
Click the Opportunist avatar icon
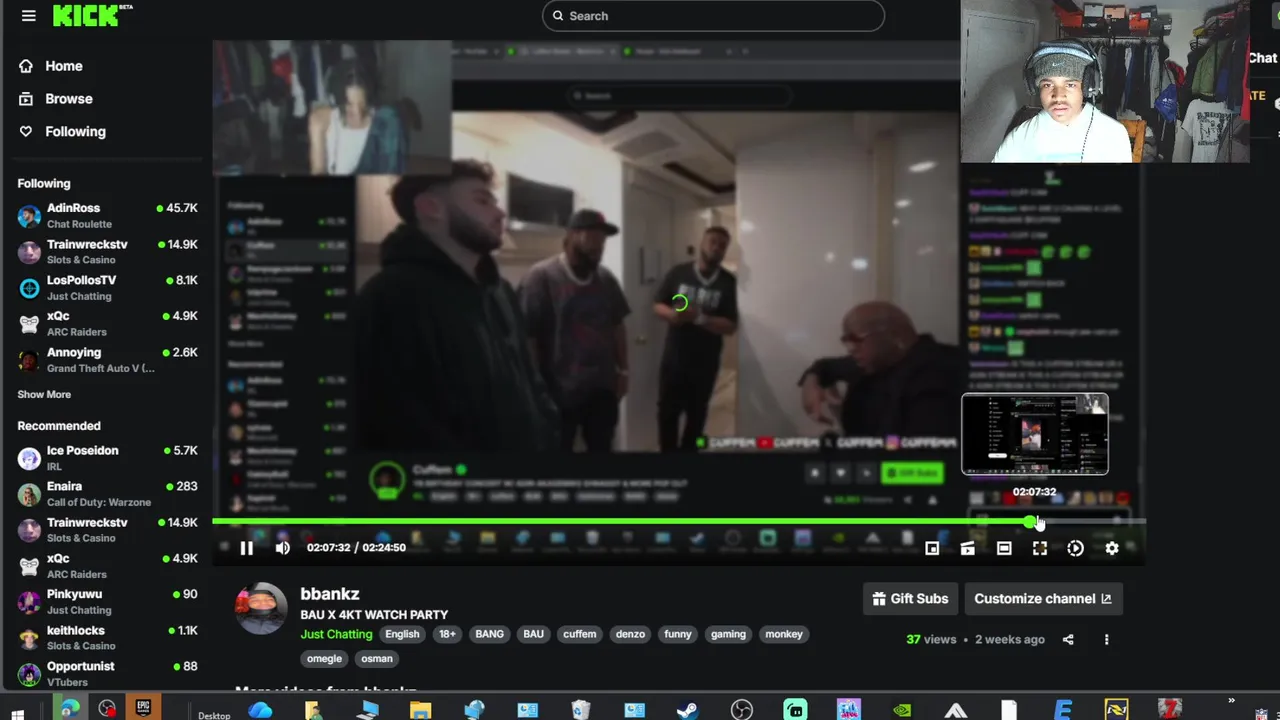click(29, 674)
